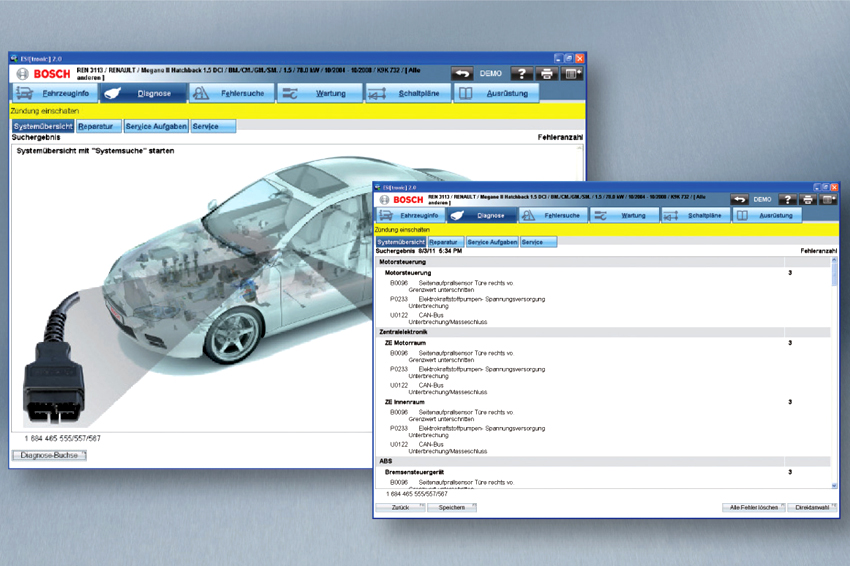Select the Systemübersicht sub-tab in the rear window

coord(43,126)
